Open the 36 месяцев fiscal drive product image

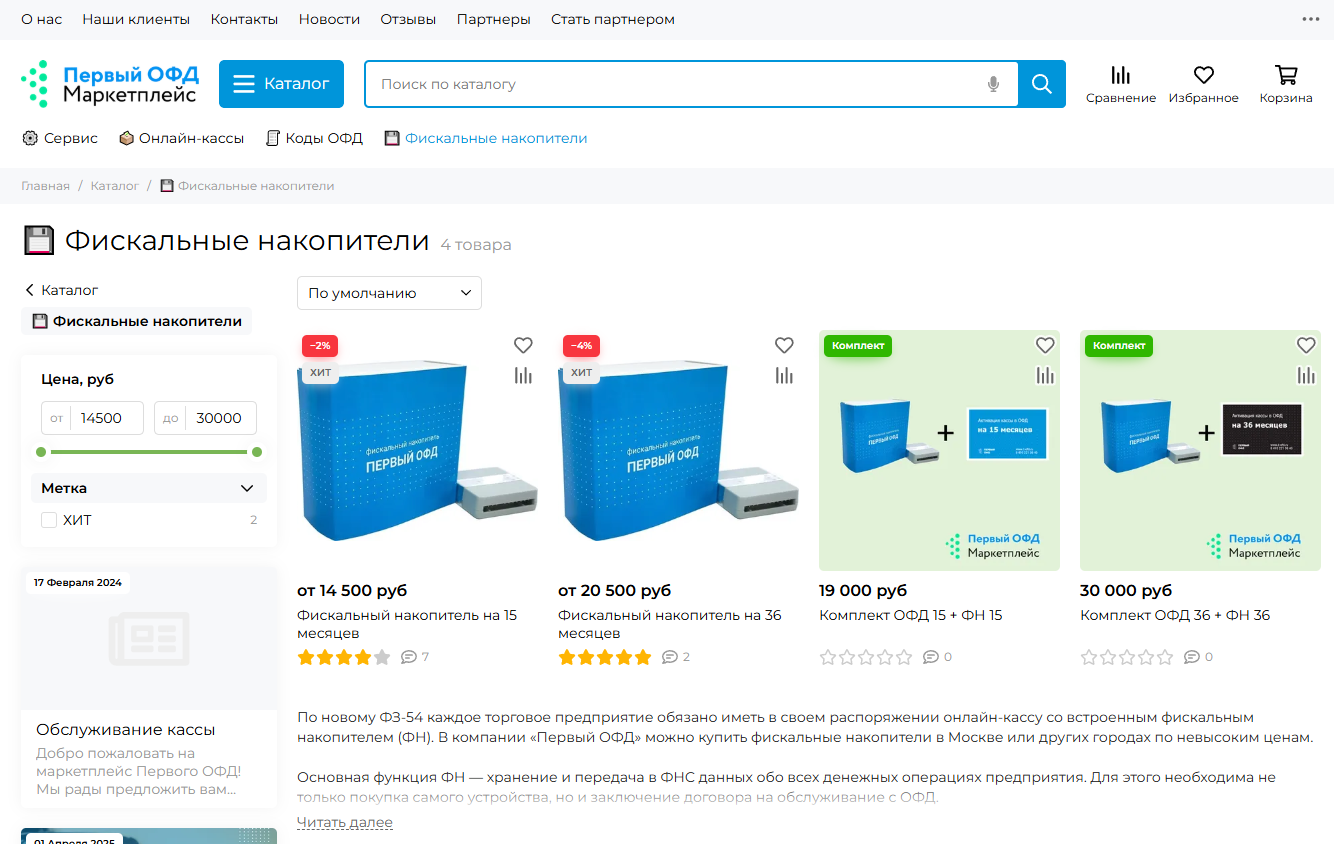[x=679, y=451]
